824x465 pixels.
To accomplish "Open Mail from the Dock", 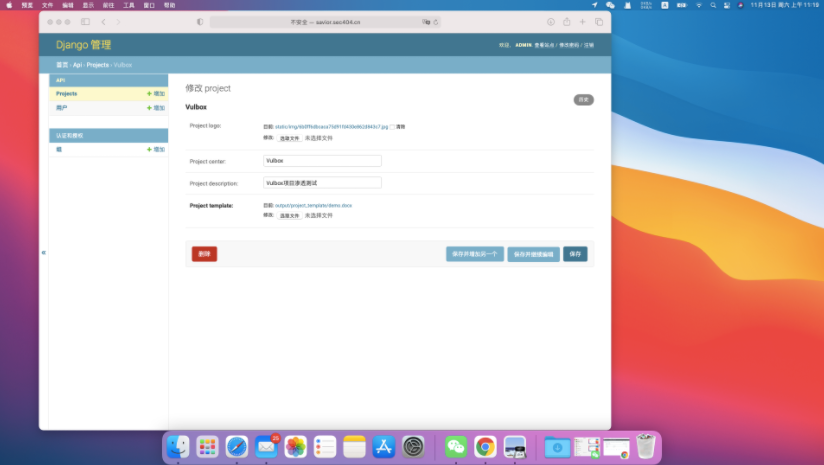I will click(x=266, y=447).
